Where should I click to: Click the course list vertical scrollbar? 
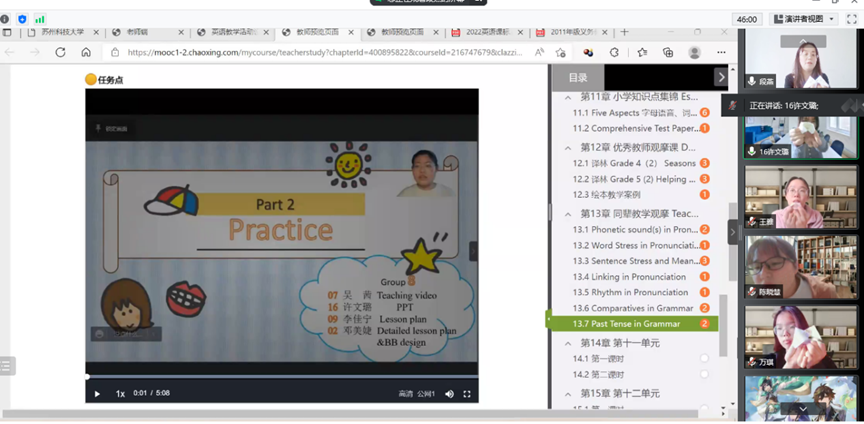pos(723,325)
